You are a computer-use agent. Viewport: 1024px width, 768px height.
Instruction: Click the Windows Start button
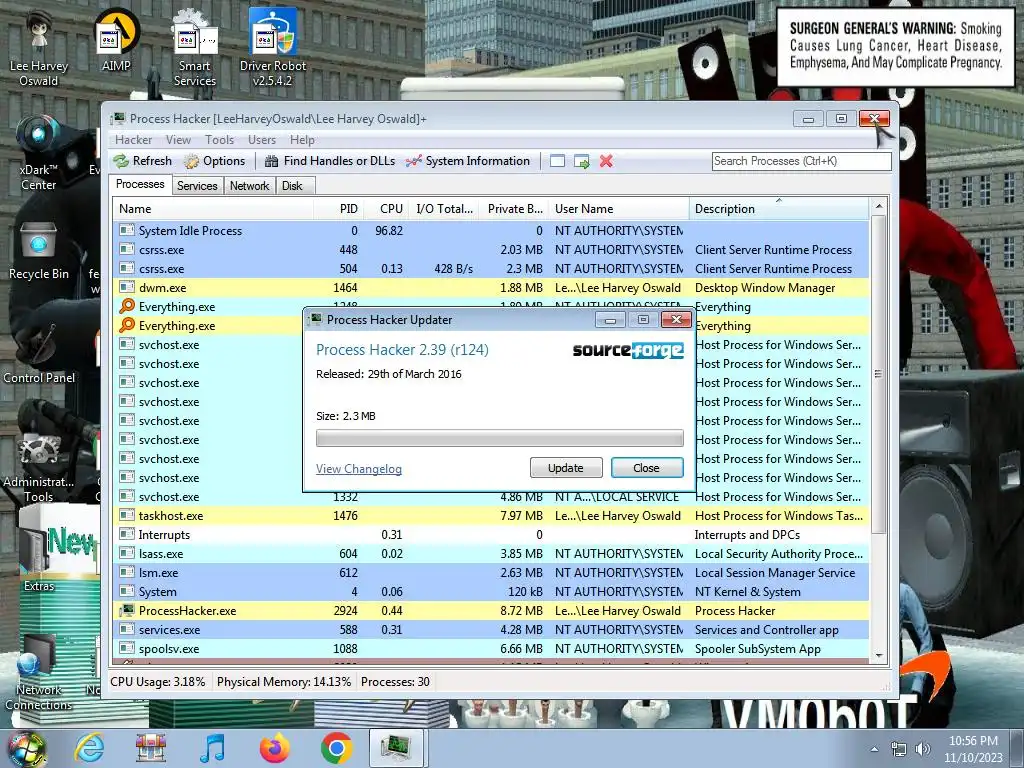pyautogui.click(x=27, y=749)
